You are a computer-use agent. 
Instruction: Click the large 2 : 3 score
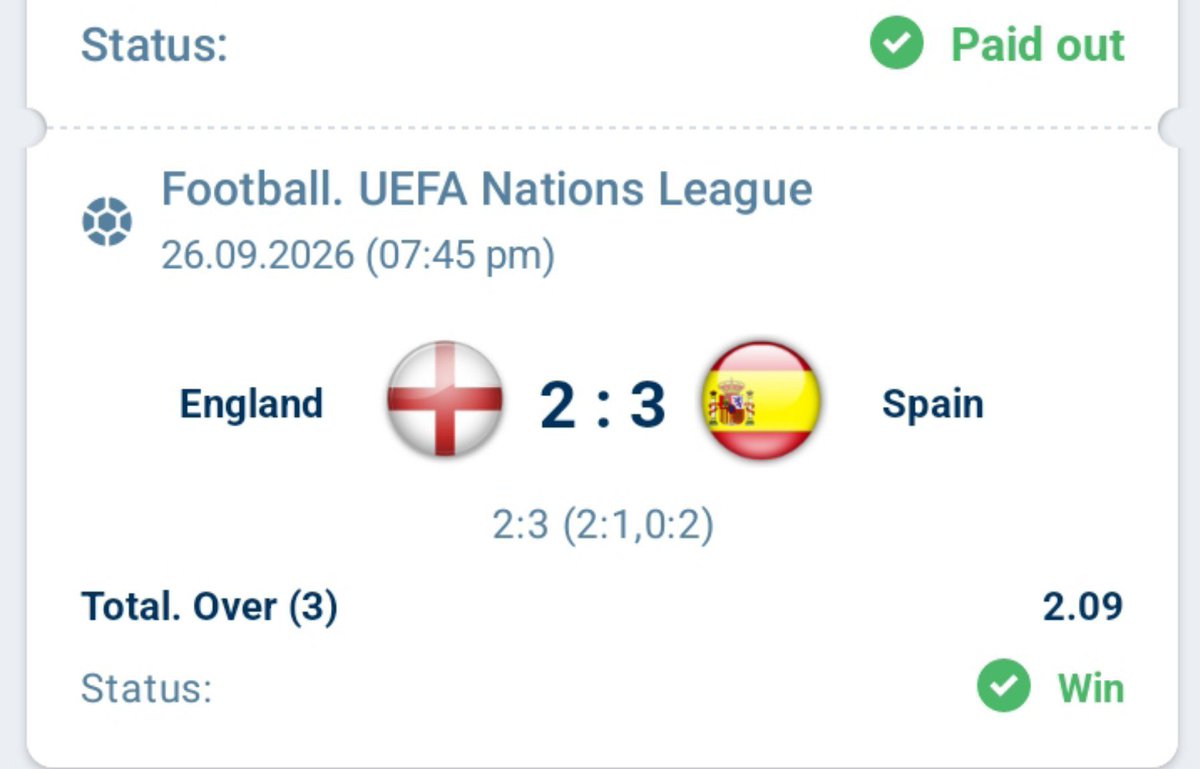point(603,404)
